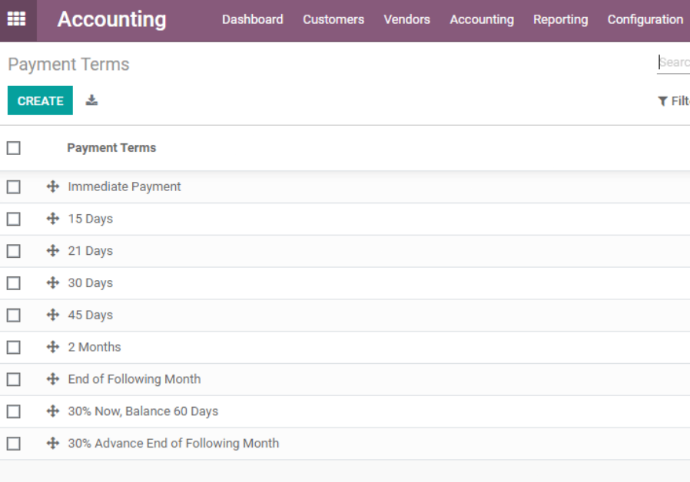The height and width of the screenshot is (482, 690).
Task: Check the 30% Advance End of Following Month checkbox
Action: pos(14,444)
